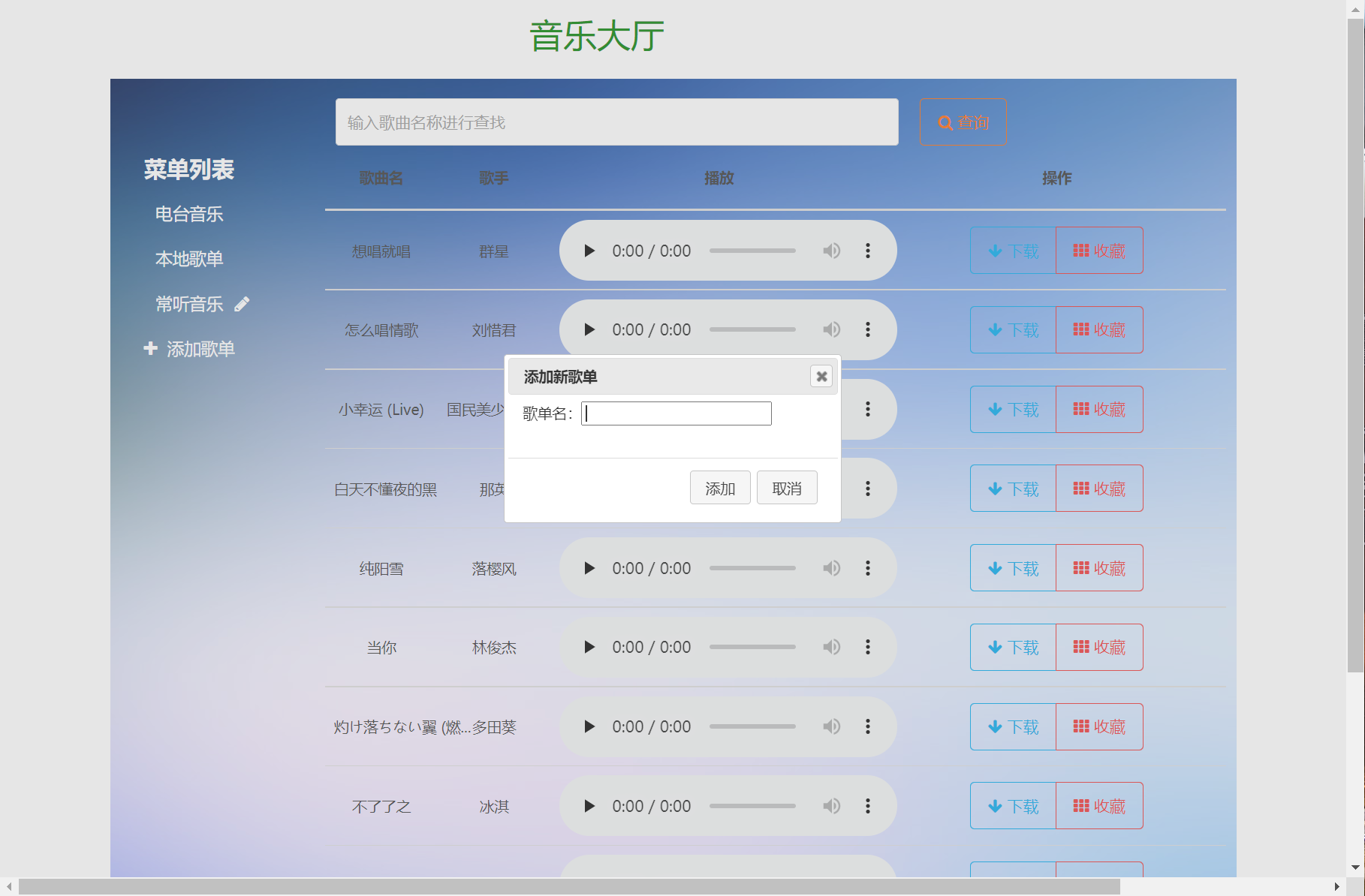Click the 歌单名 text input field
1365x896 pixels.
pos(675,413)
